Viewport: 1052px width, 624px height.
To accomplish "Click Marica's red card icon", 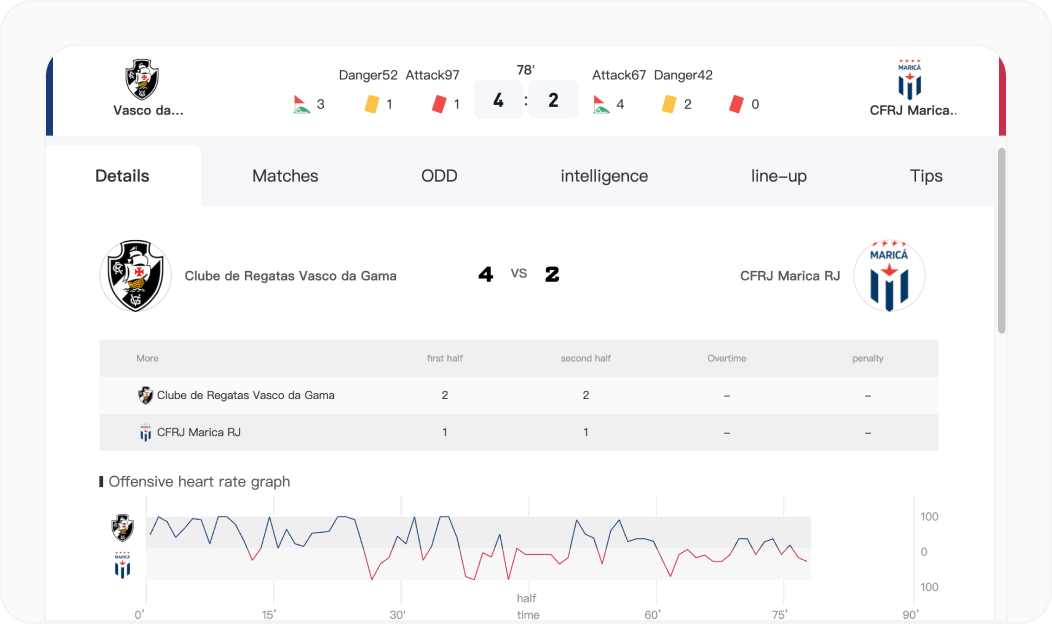I will coord(736,104).
